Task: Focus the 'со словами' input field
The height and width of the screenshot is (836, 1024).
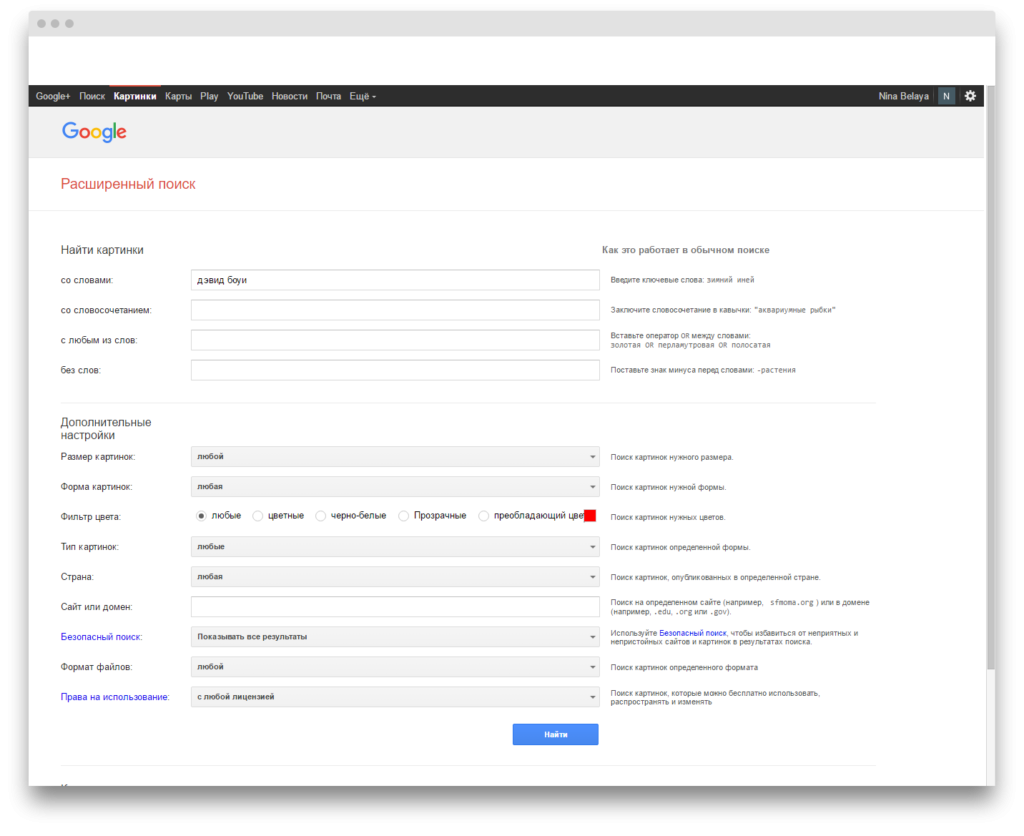Action: (x=395, y=280)
